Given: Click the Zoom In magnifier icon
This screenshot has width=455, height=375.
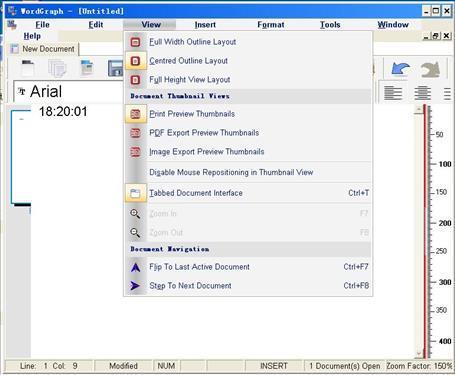Looking at the screenshot, I should click(x=135, y=214).
